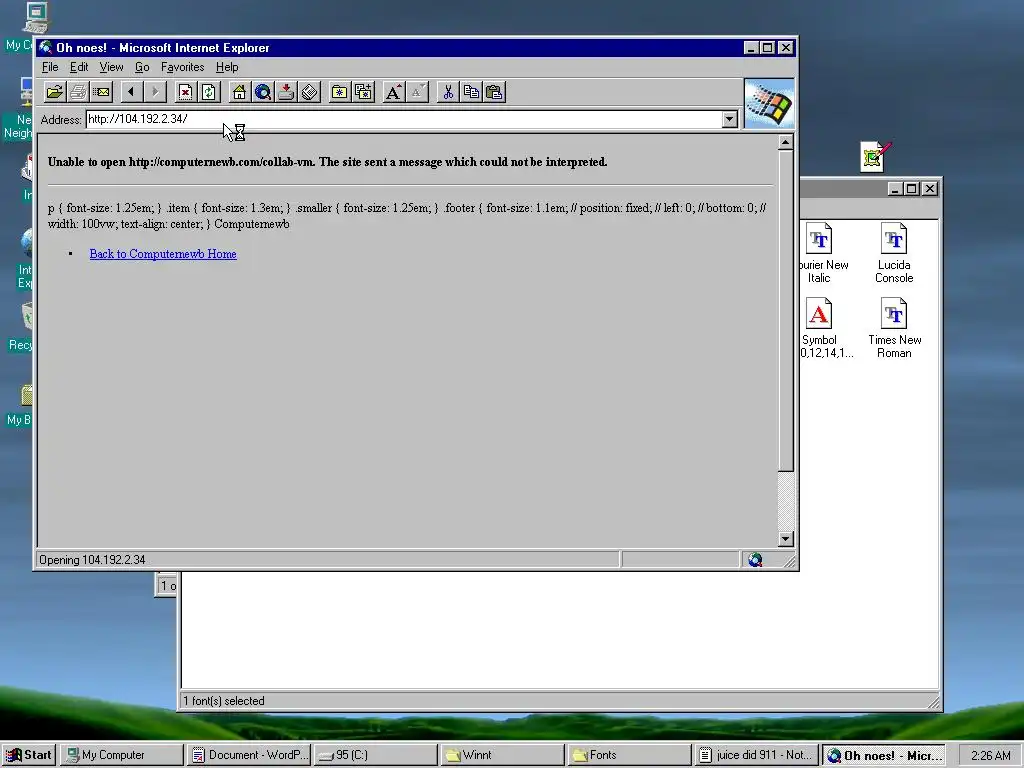1024x768 pixels.
Task: Click the Windows flag logo animation
Action: [769, 104]
